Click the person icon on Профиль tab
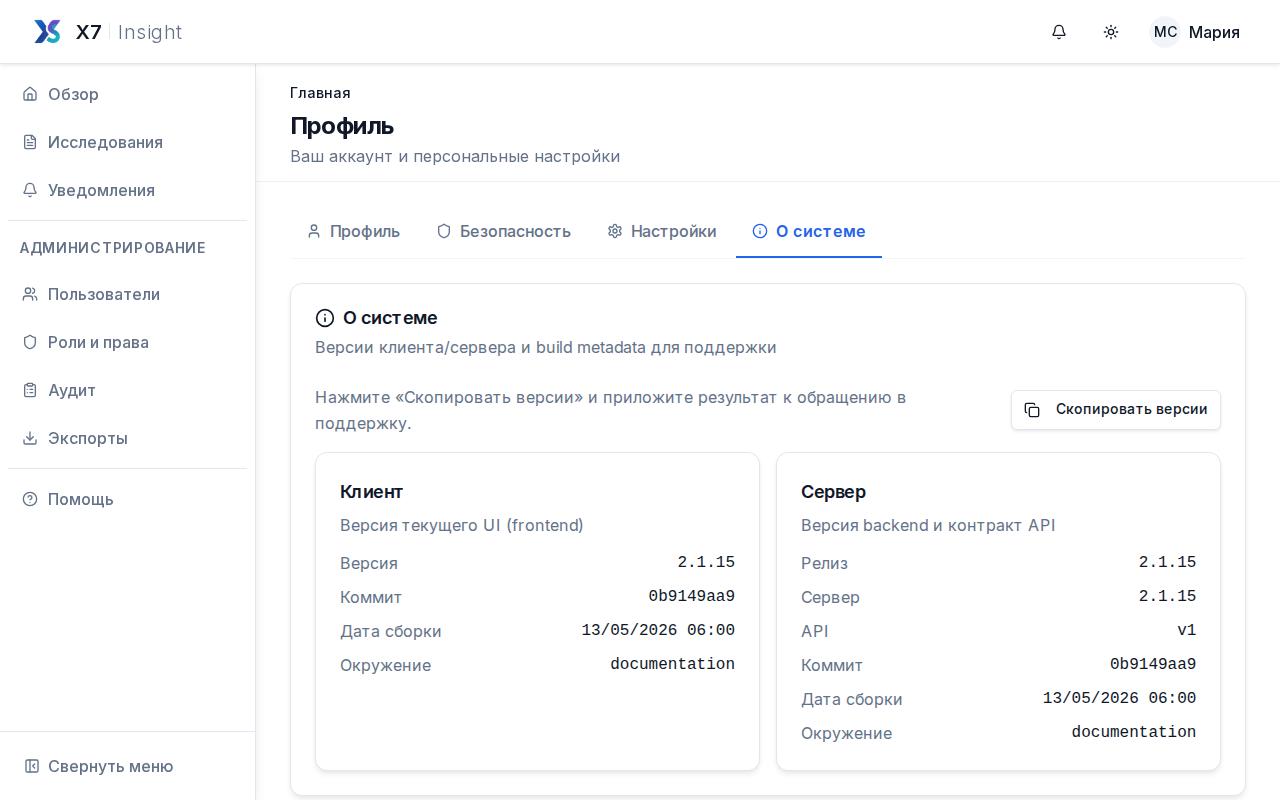This screenshot has width=1280, height=800. click(314, 231)
